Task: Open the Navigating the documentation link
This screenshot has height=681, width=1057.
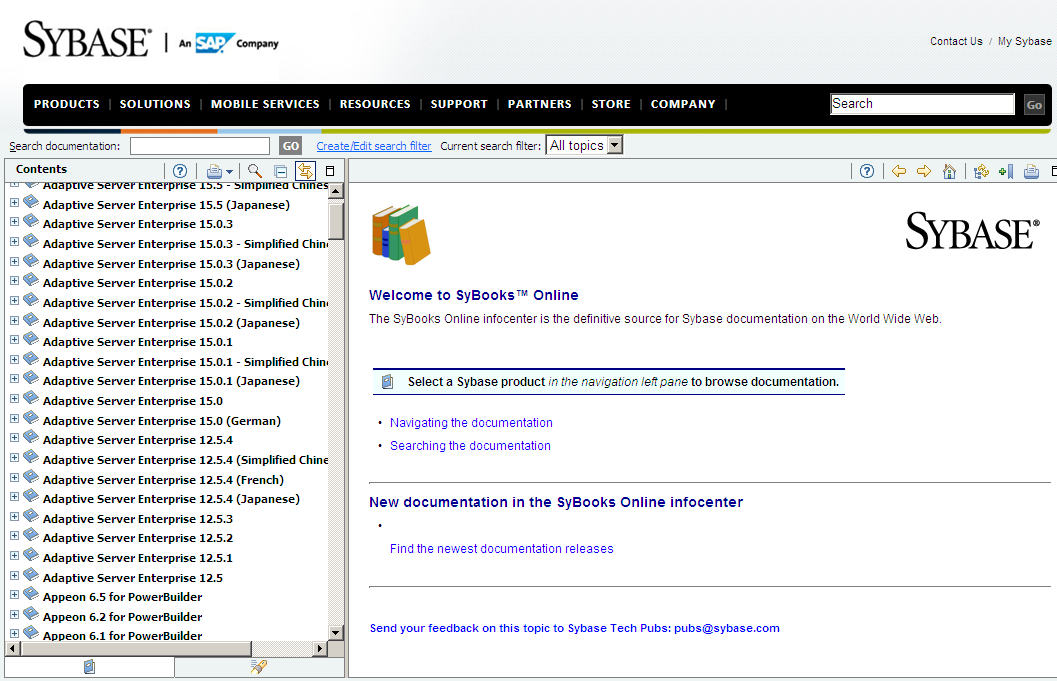Action: click(x=471, y=423)
